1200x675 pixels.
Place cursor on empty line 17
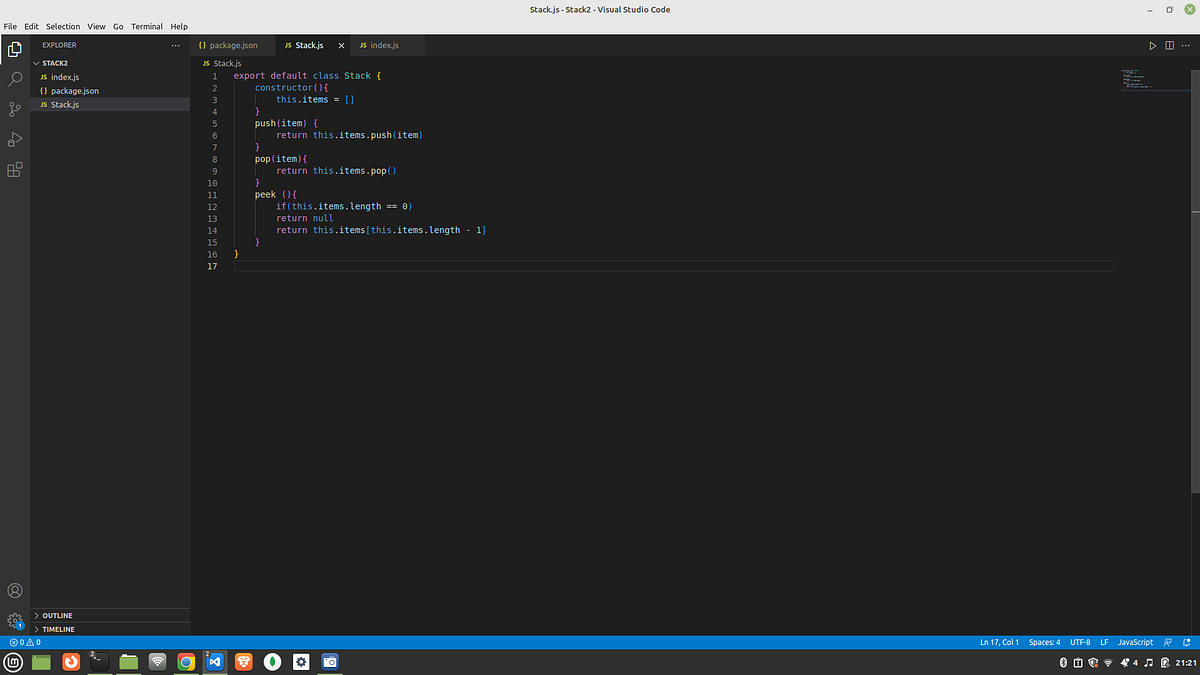coord(674,266)
